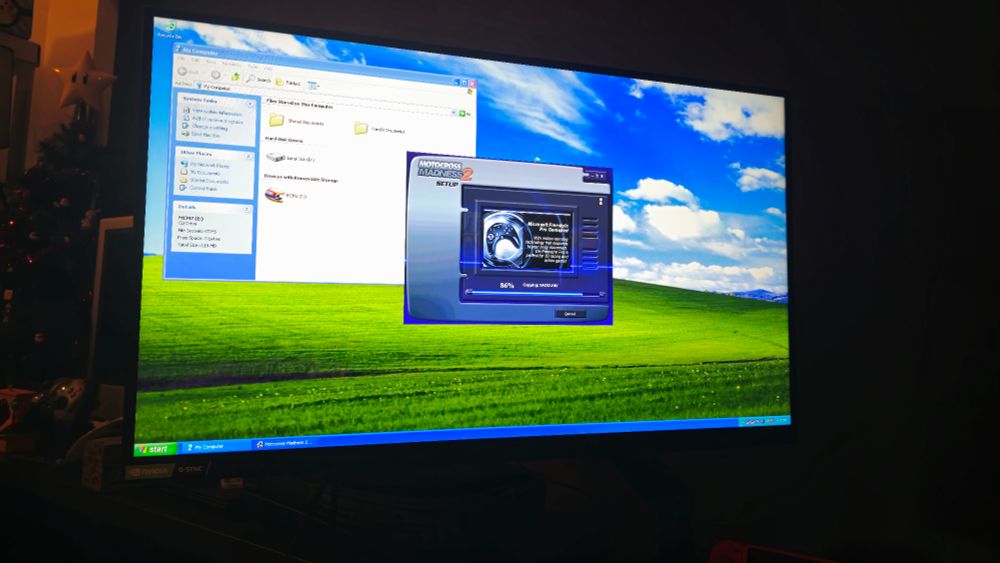Image resolution: width=1000 pixels, height=563 pixels.
Task: Open Search in My Computer toolbar
Action: [x=258, y=80]
